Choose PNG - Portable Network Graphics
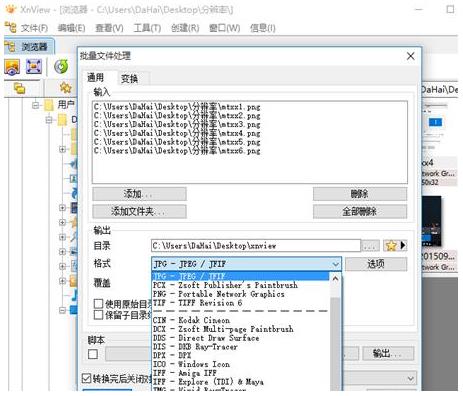Viewport: 463px width, 396px height. (x=240, y=294)
